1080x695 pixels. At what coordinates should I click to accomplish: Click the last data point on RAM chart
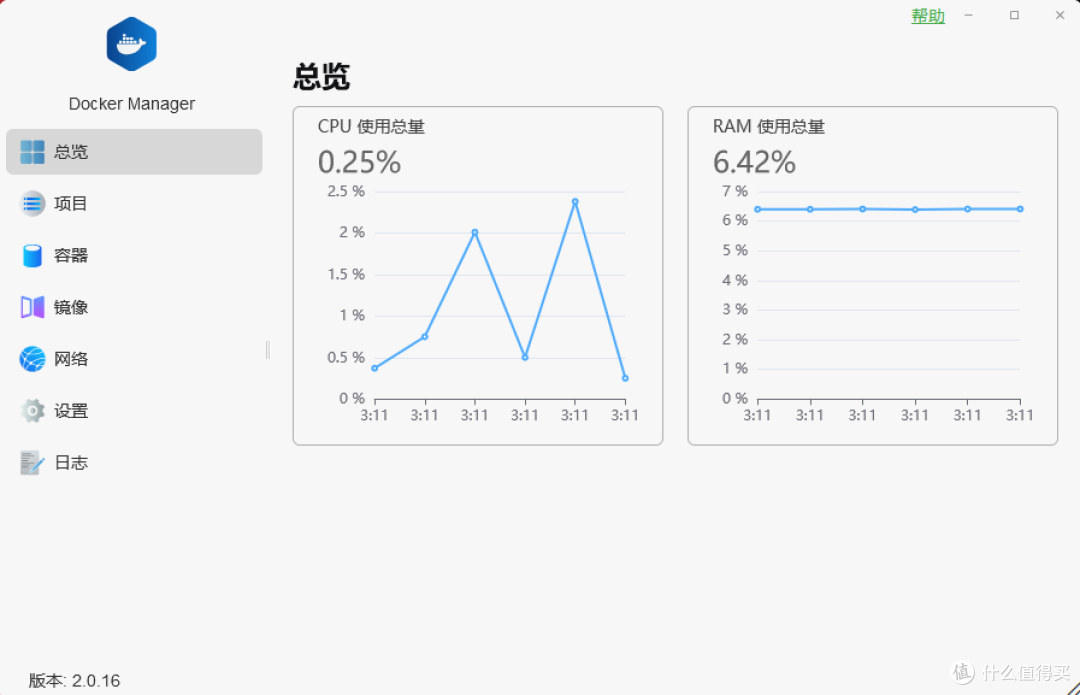click(1020, 209)
